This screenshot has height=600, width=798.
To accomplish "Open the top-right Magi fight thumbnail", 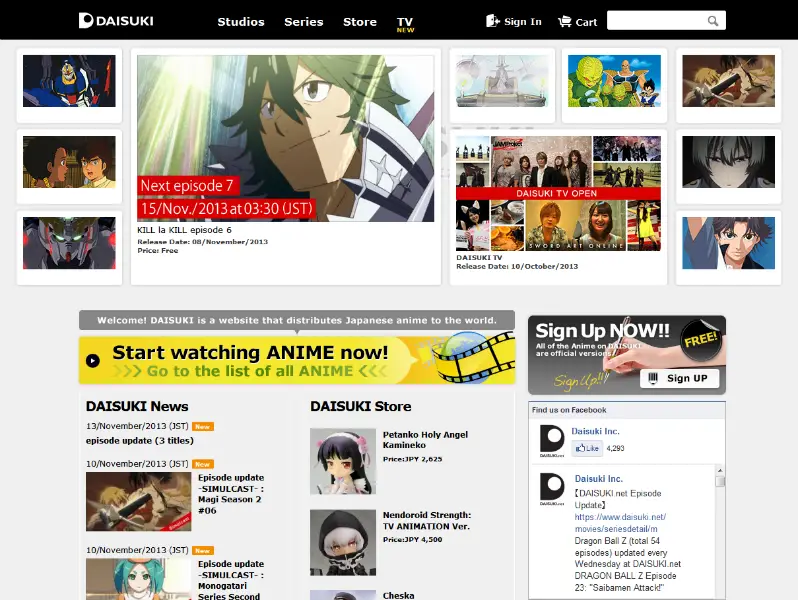I will (x=728, y=81).
